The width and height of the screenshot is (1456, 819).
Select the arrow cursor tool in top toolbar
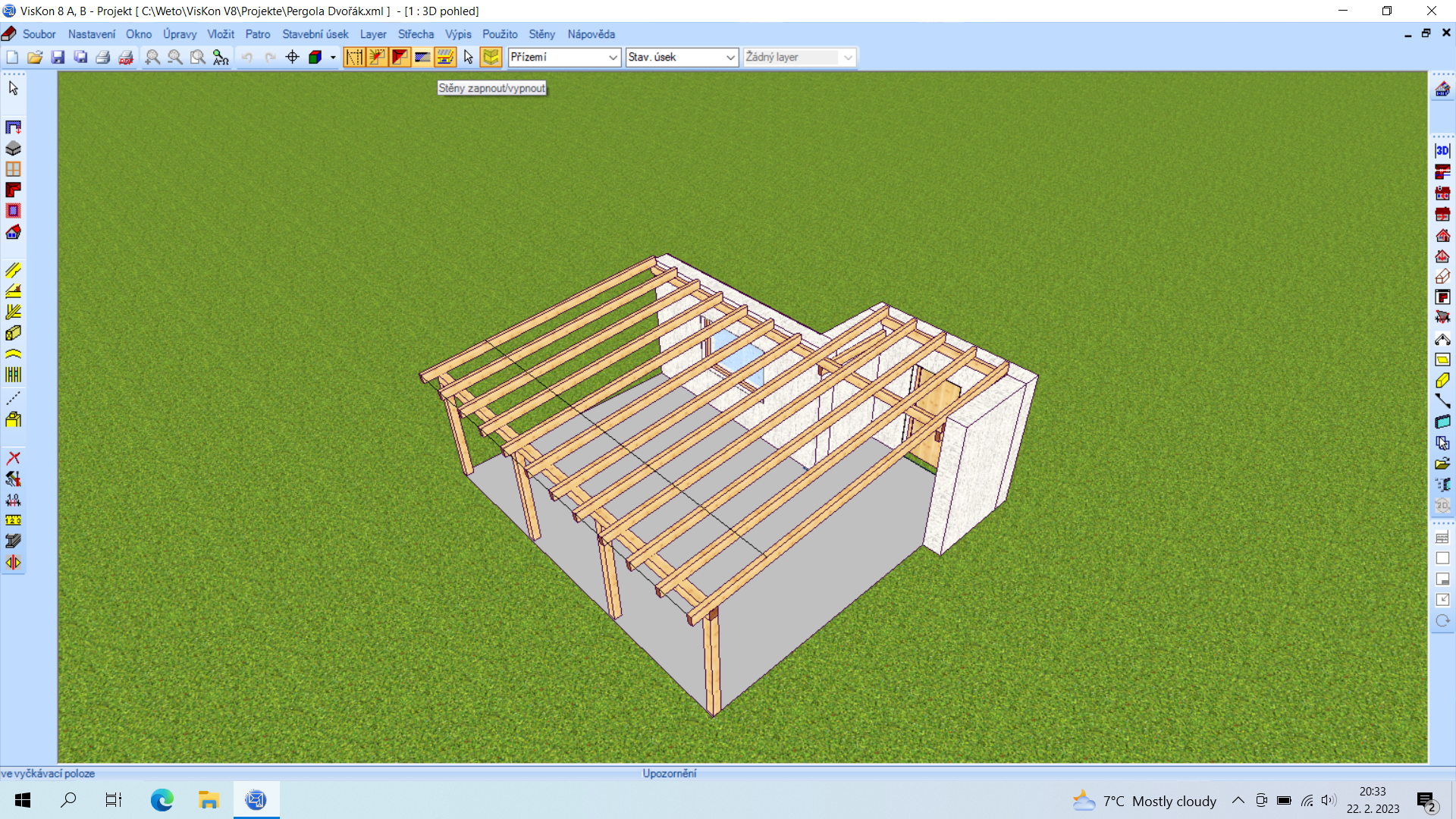[x=469, y=57]
